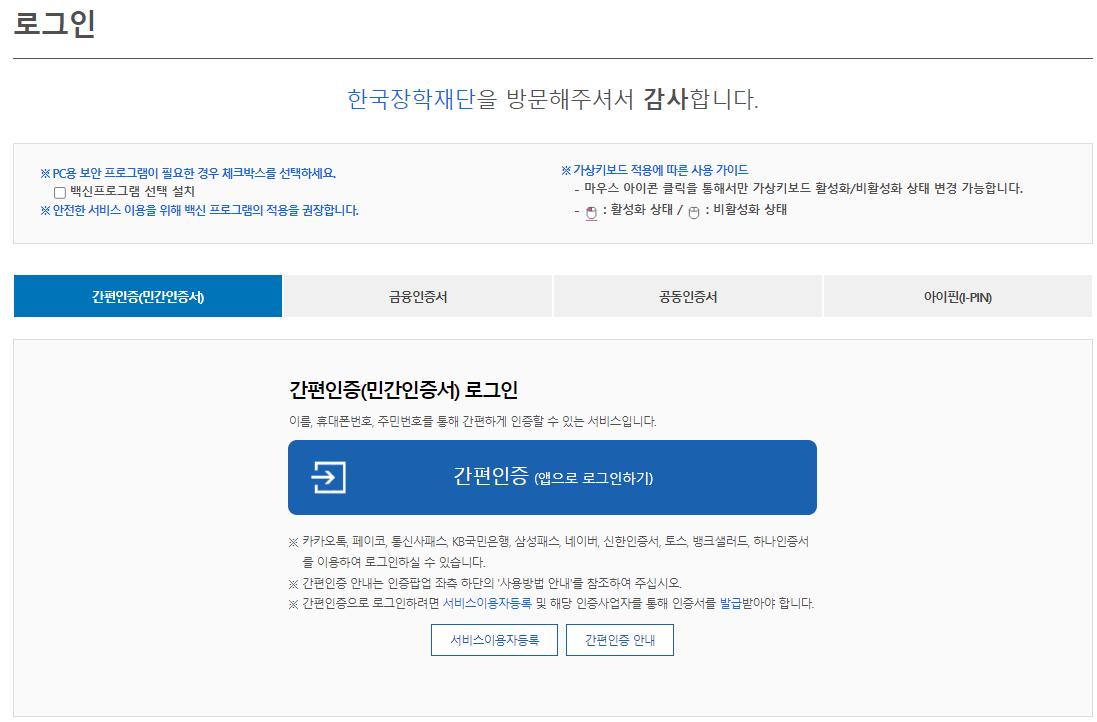This screenshot has width=1097, height=722.
Task: Click the 로그인 page heading
Action: click(x=55, y=23)
